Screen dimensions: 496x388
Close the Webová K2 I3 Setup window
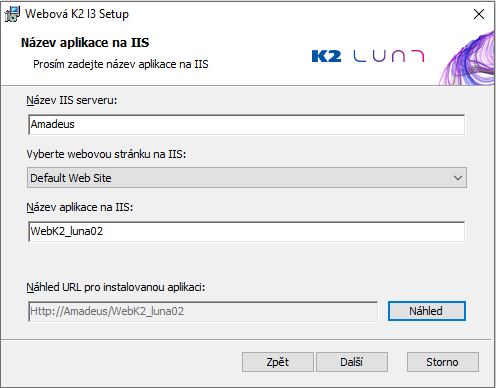coord(479,14)
